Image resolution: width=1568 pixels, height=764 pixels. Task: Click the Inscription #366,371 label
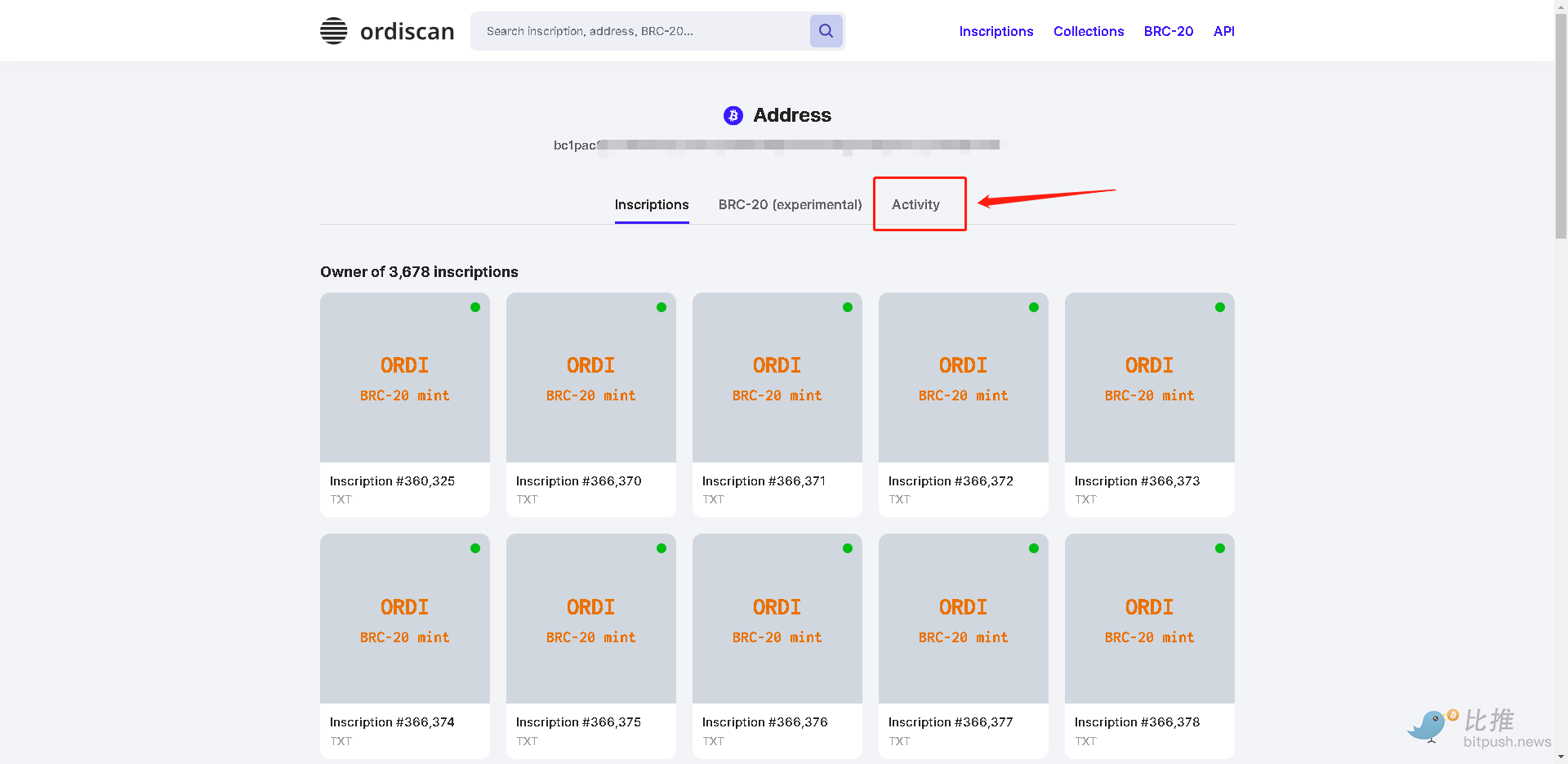coord(764,481)
